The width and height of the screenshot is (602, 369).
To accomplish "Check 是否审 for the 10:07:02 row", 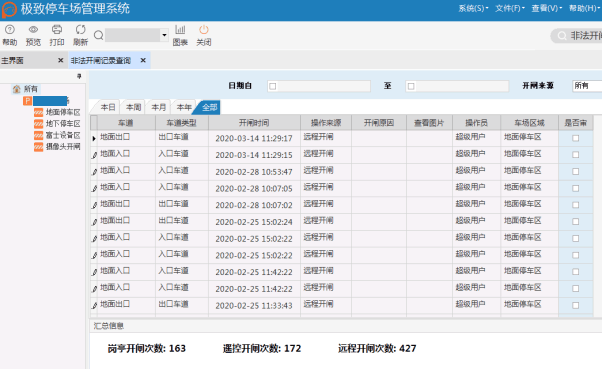I will coord(576,205).
